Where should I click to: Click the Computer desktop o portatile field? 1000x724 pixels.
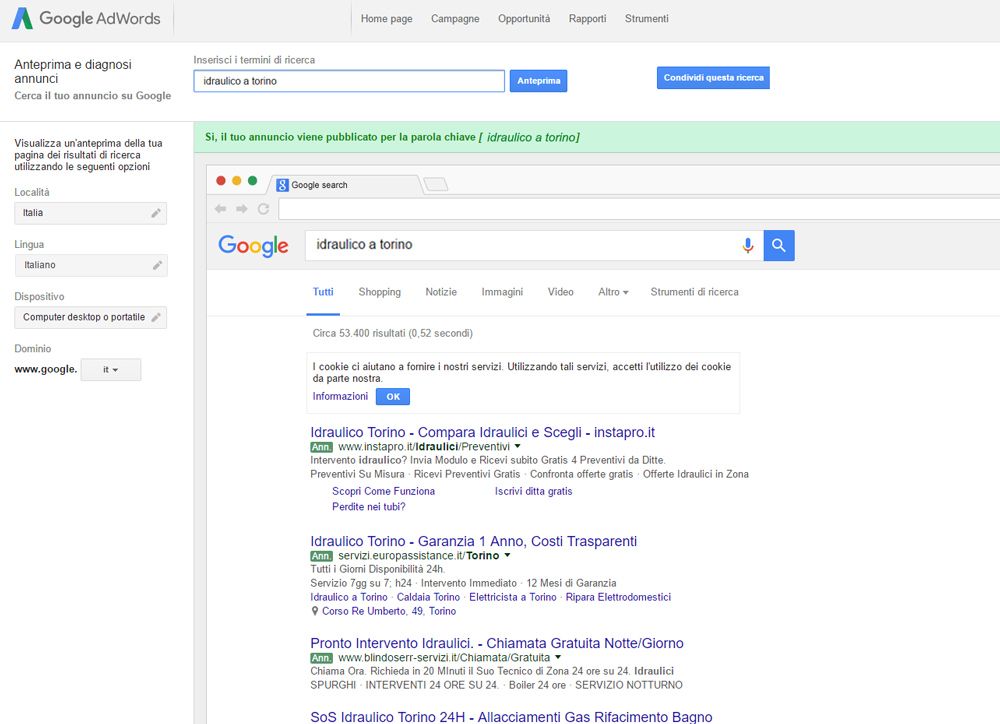pyautogui.click(x=91, y=317)
